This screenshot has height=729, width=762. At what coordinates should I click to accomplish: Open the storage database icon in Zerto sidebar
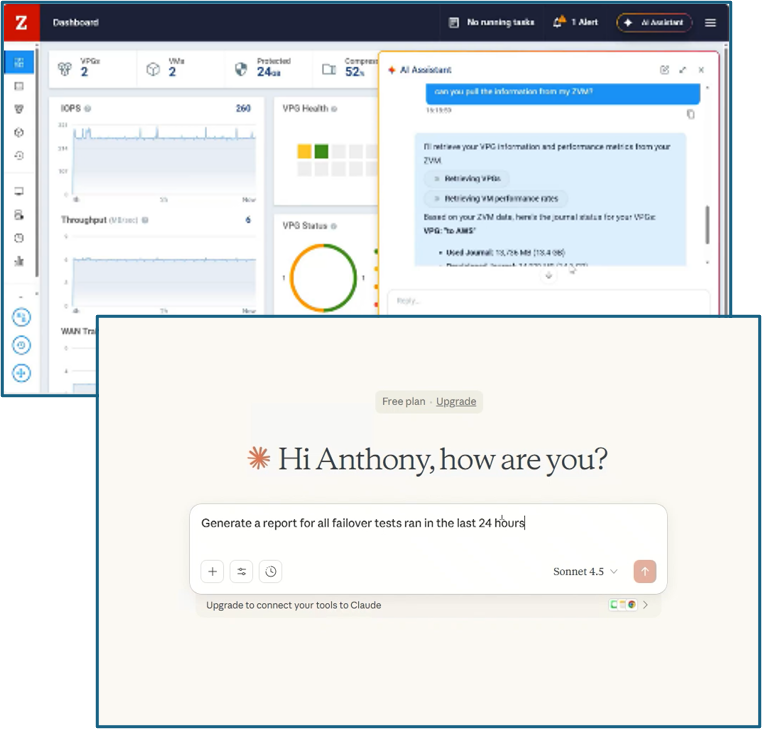click(19, 214)
